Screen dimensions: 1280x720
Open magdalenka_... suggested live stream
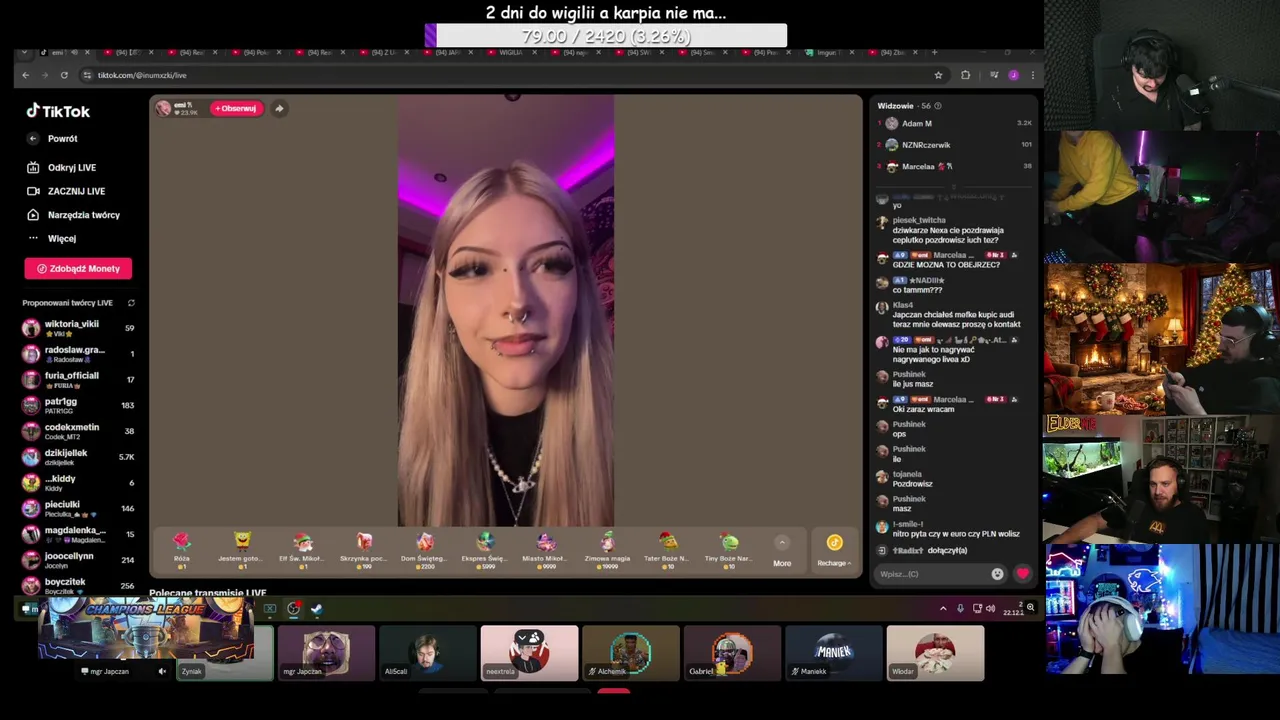pos(78,535)
